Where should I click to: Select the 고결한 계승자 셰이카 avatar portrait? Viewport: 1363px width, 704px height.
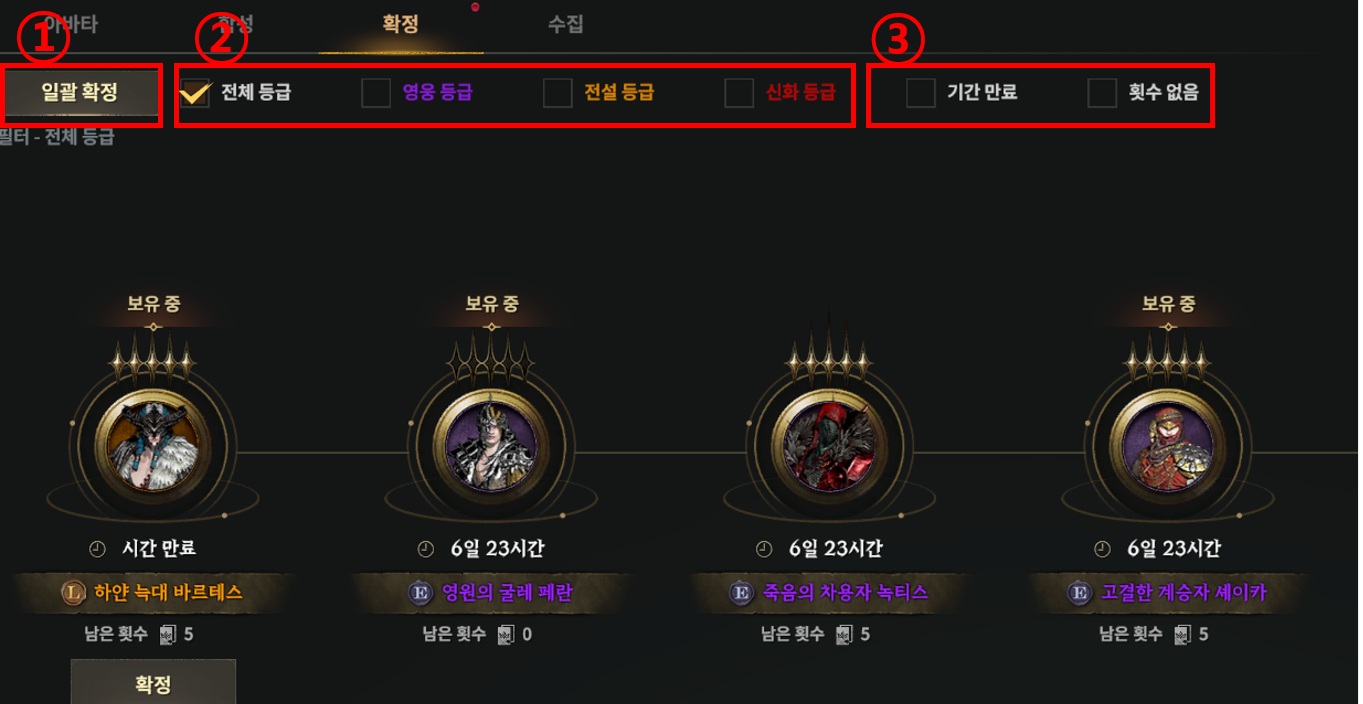point(1167,441)
